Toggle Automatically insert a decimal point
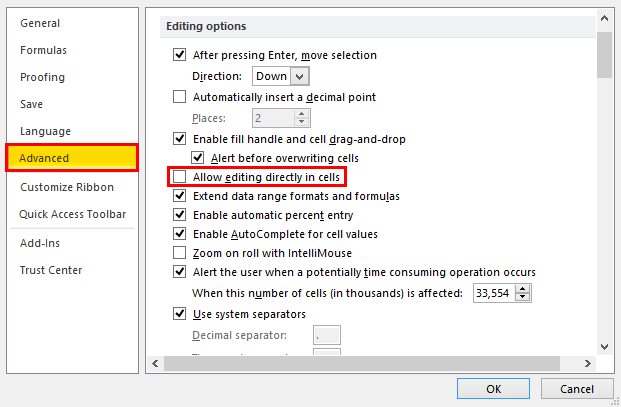 coord(180,97)
